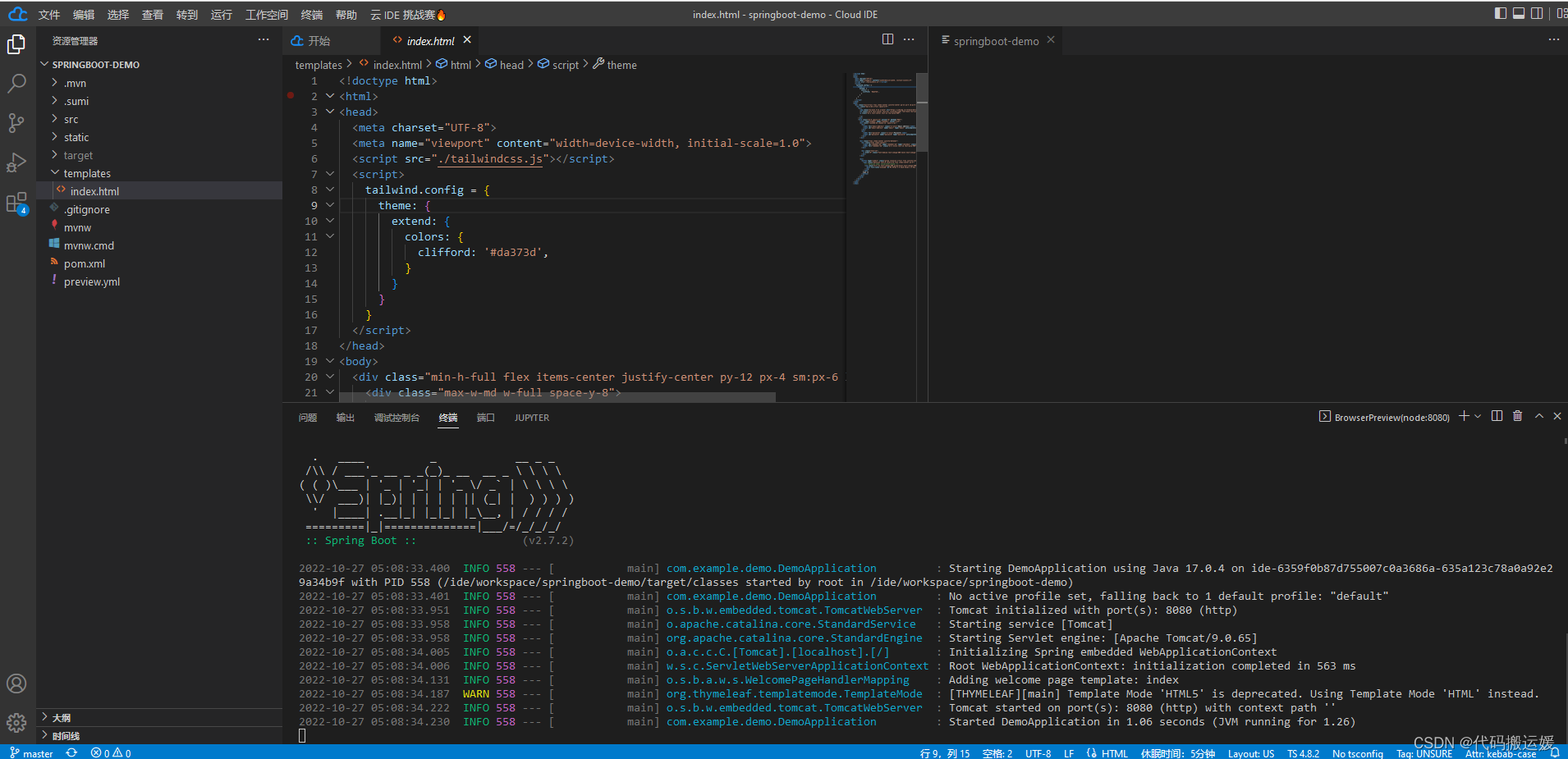Open the Extensions view icon
This screenshot has width=1568, height=759.
pos(16,203)
